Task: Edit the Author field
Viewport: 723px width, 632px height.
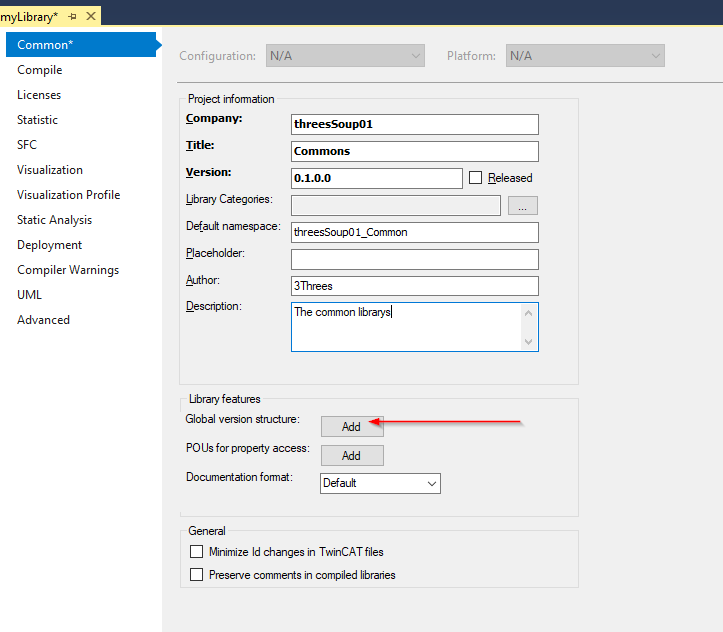Action: (x=415, y=286)
